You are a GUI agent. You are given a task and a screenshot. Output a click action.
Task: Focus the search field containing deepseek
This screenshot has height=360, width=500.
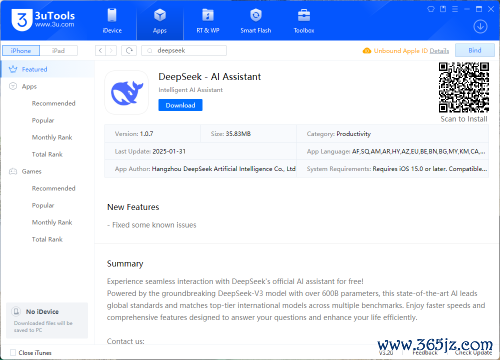[184, 51]
